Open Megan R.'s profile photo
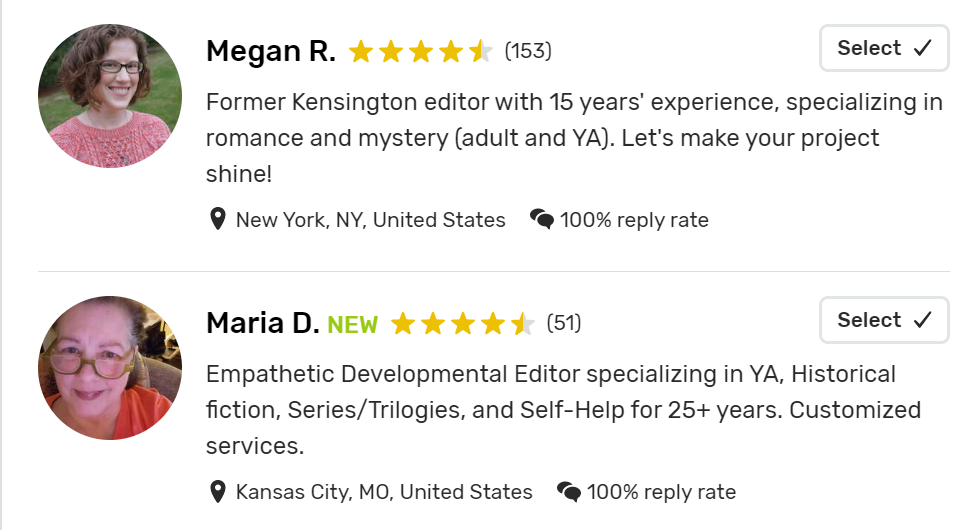This screenshot has width=964, height=530. pos(110,96)
